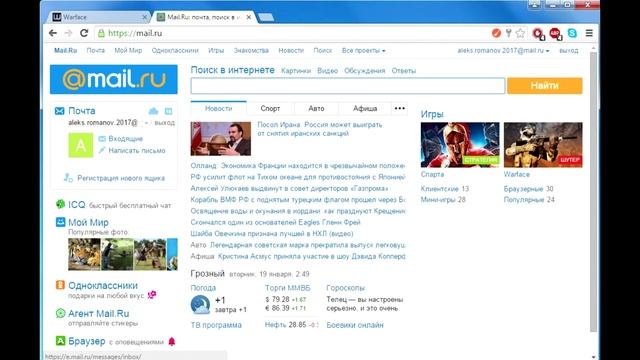This screenshot has width=640, height=360.
Task: Read headline about Алексей Улюкаев and Газпром
Action: [289, 189]
